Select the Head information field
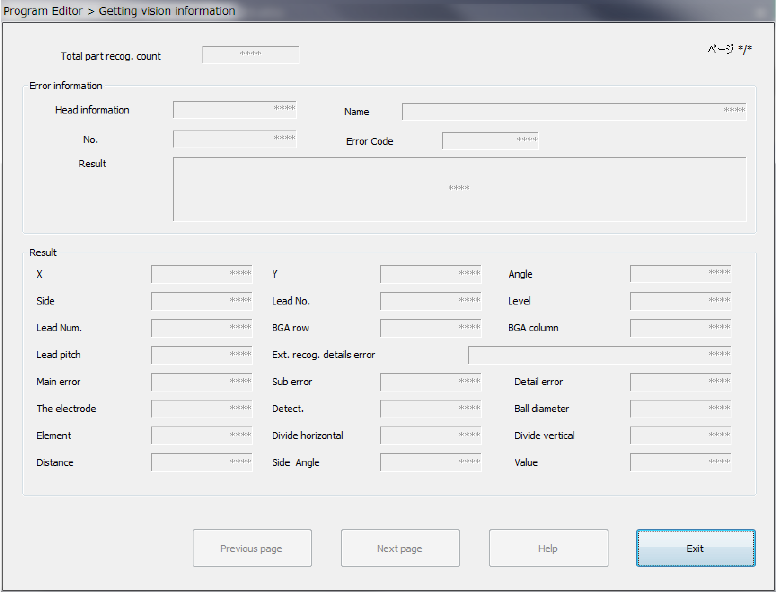776x592 pixels. point(235,110)
